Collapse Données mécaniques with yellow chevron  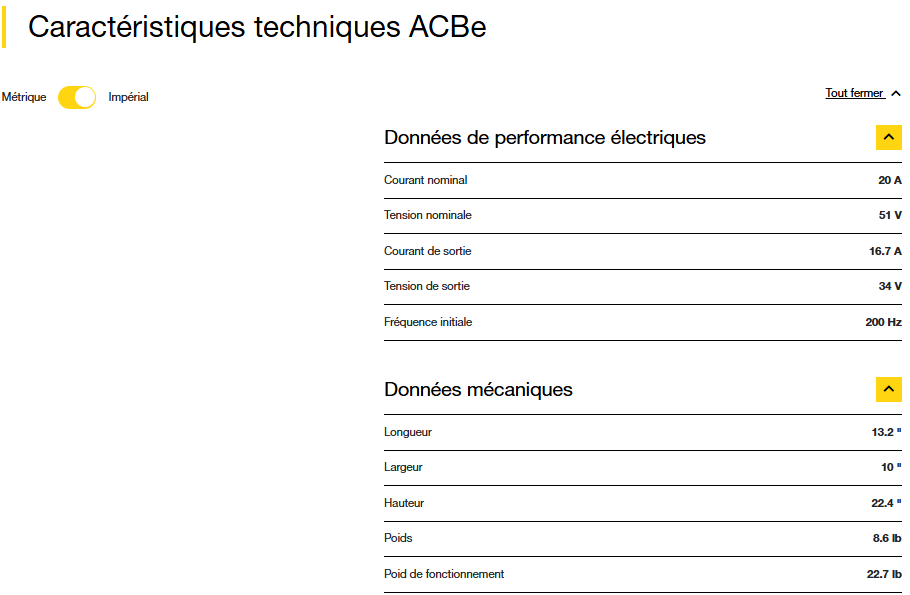pyautogui.click(x=888, y=389)
